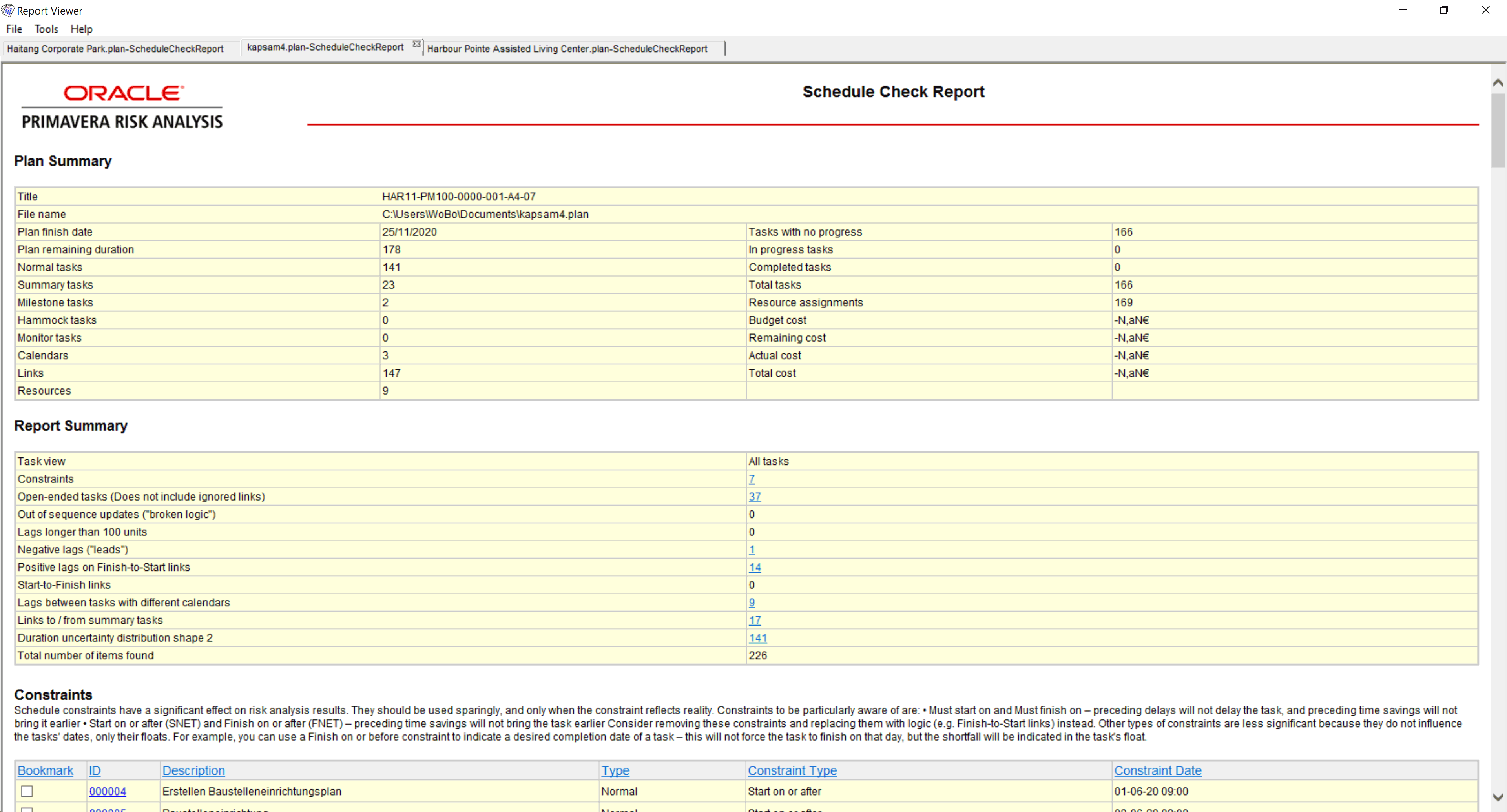Minimize the Report Viewer window
1507x812 pixels.
coord(1402,10)
